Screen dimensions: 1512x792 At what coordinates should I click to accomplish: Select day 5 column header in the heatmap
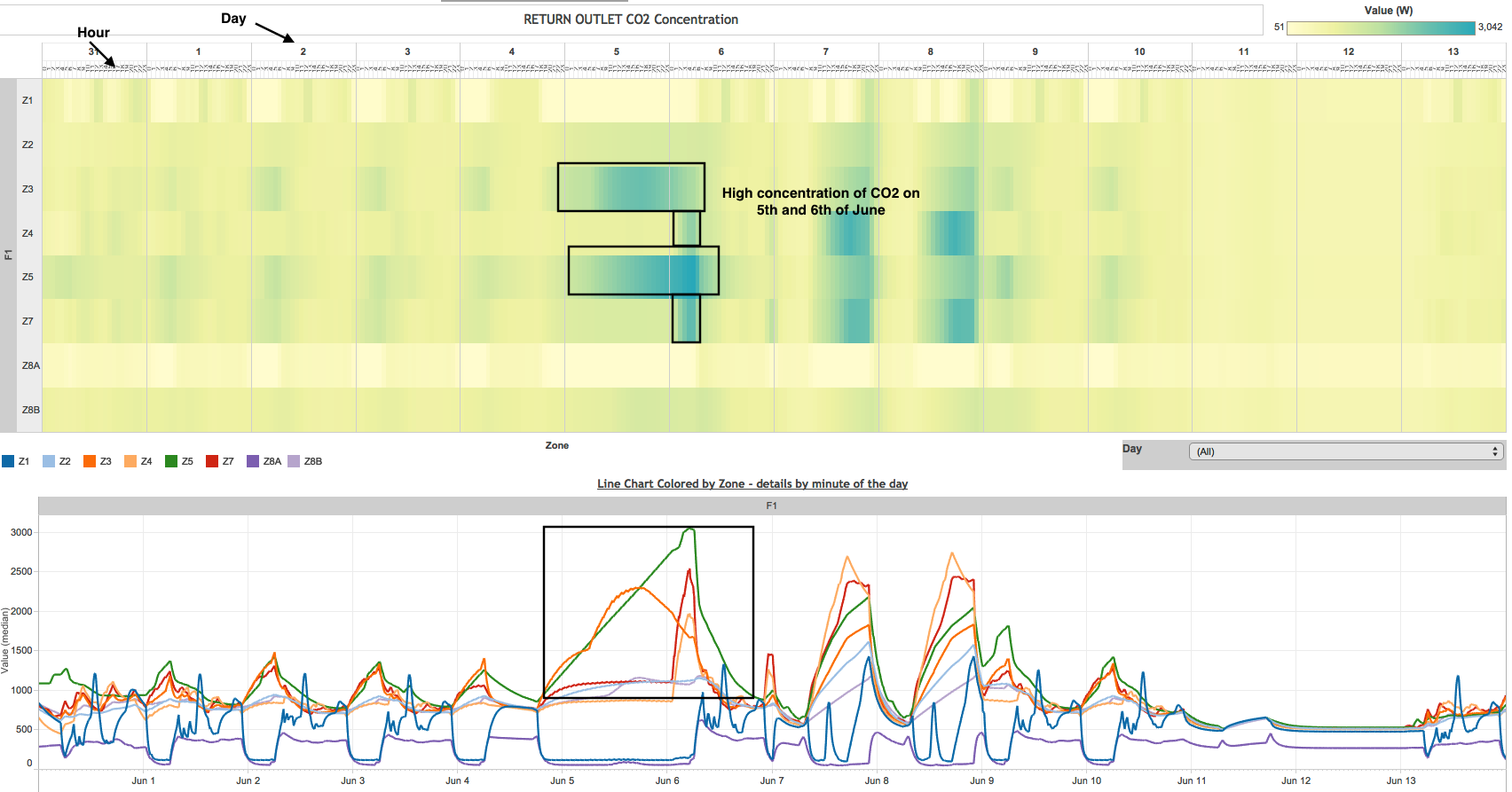(x=617, y=51)
